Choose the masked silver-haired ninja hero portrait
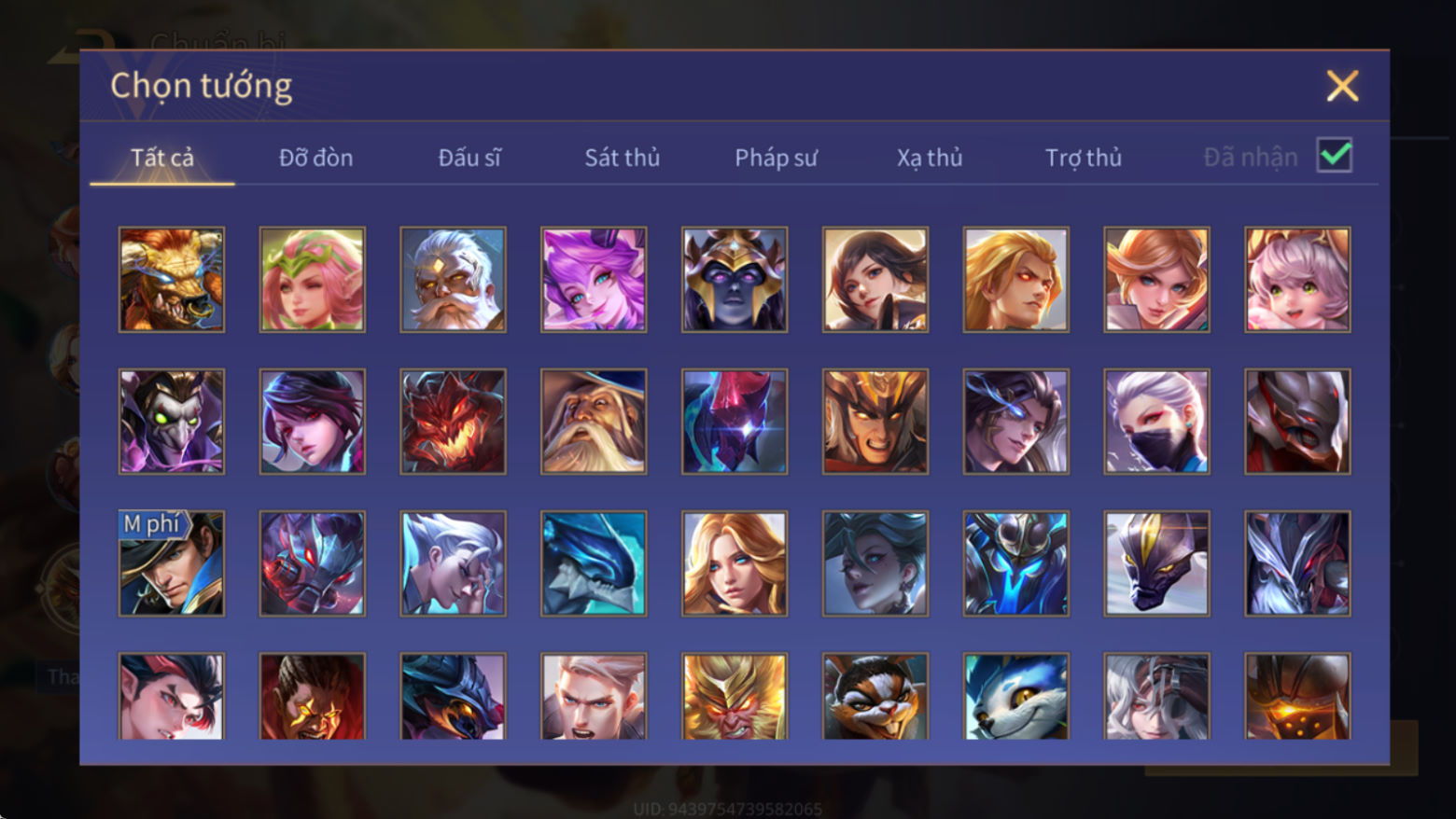Image resolution: width=1456 pixels, height=819 pixels. click(1156, 422)
